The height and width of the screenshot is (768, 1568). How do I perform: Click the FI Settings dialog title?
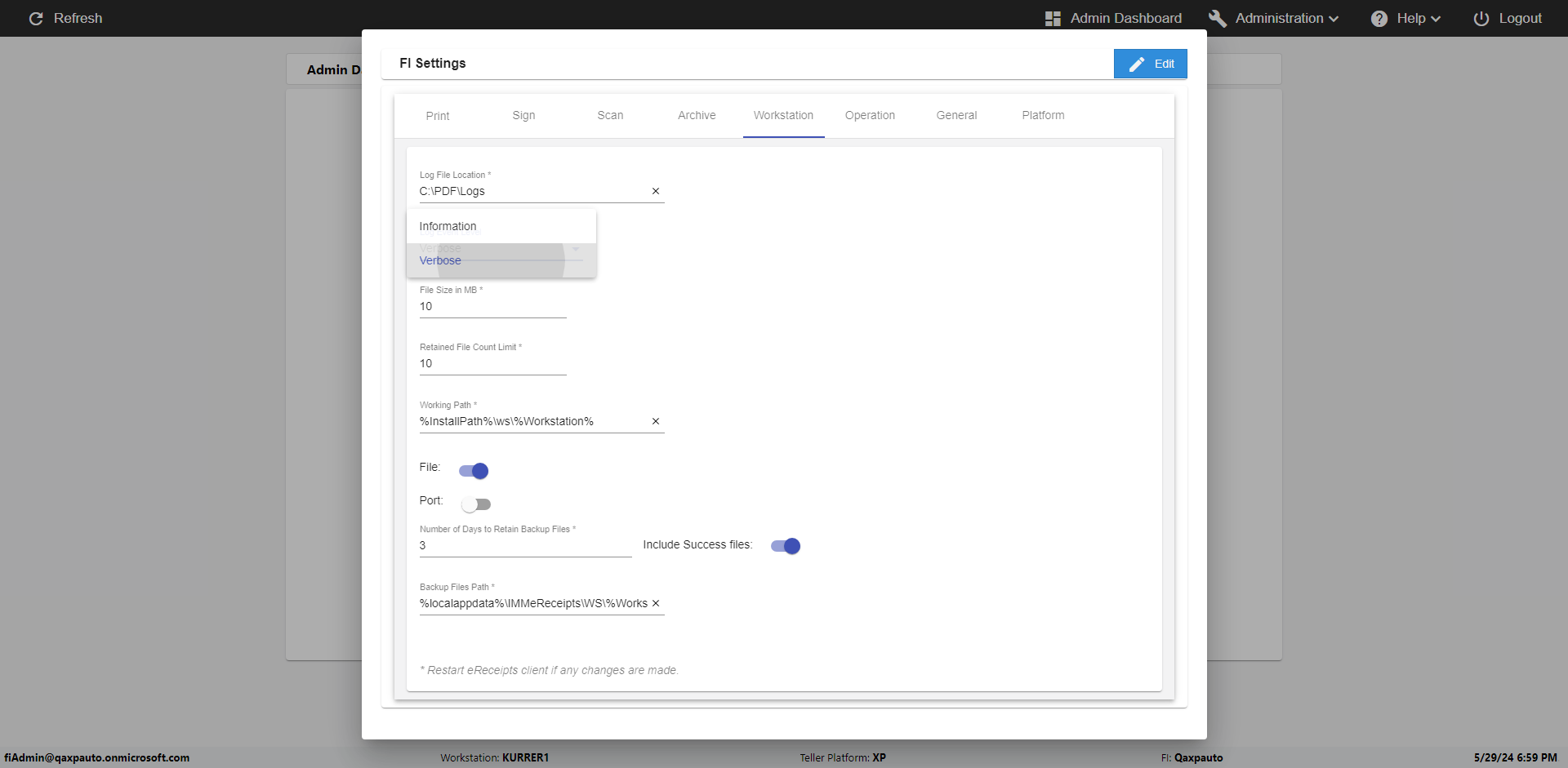433,64
